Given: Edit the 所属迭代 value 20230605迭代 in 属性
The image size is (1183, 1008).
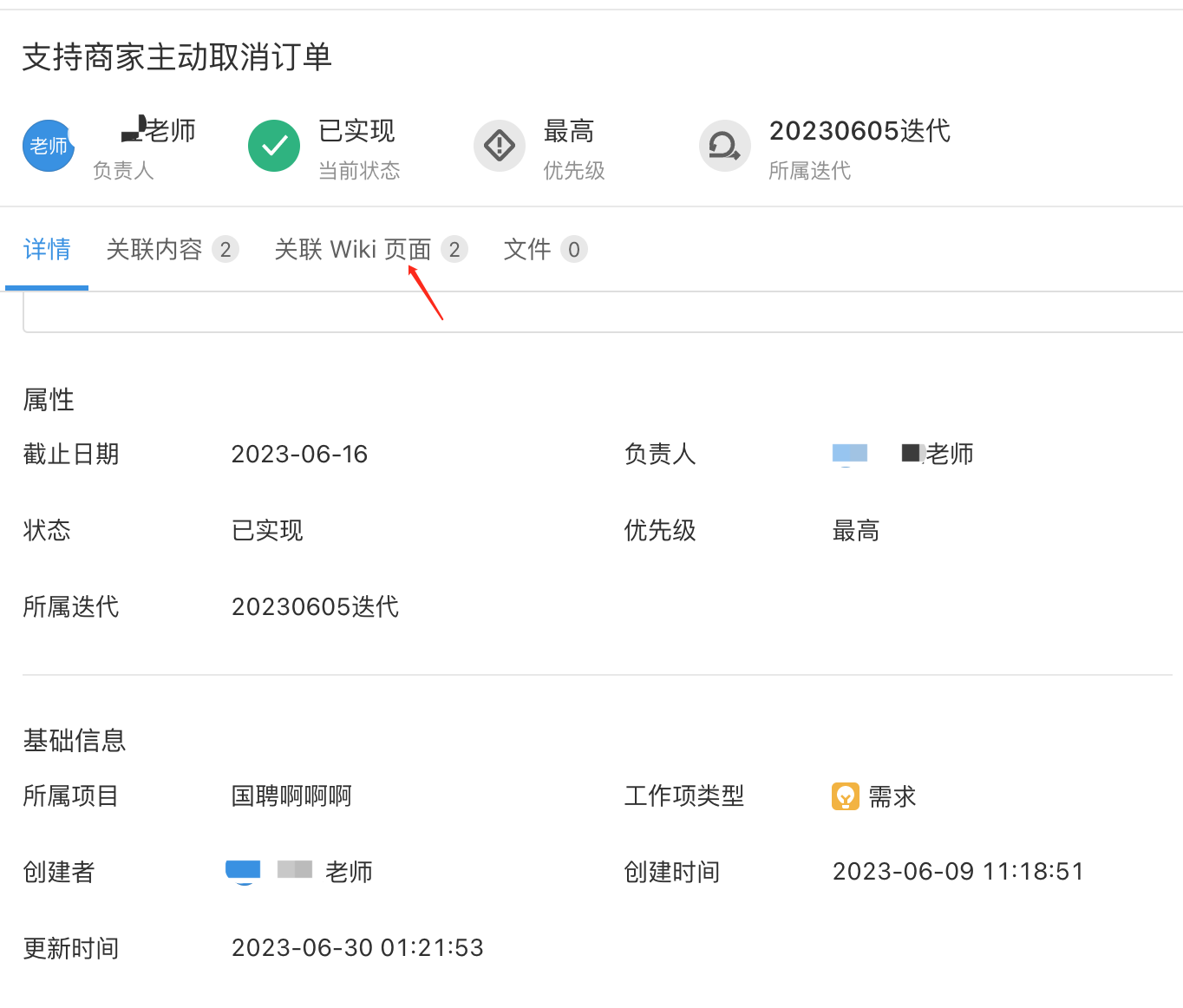Looking at the screenshot, I should [x=316, y=606].
